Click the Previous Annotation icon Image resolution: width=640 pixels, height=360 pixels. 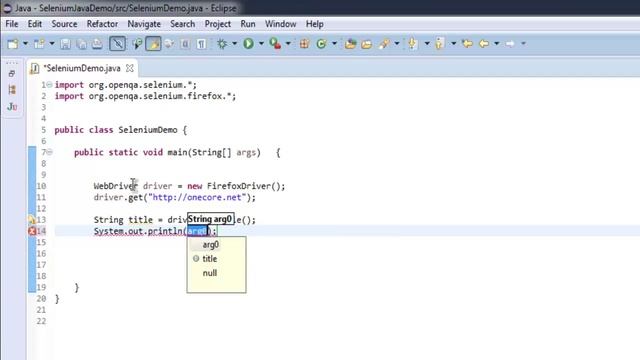(x=440, y=44)
